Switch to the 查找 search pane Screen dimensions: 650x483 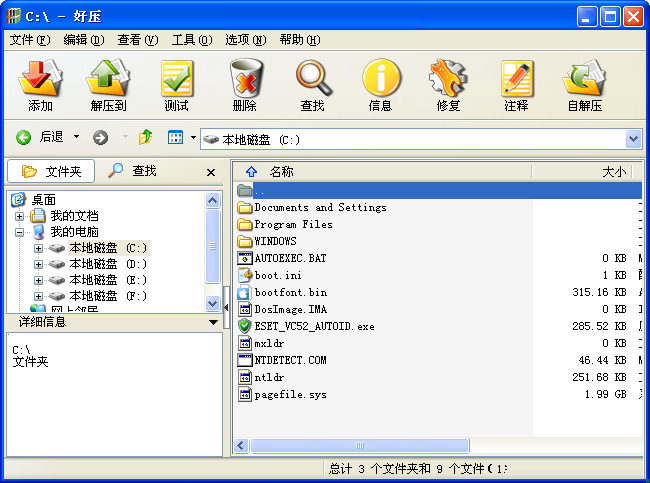pyautogui.click(x=133, y=171)
